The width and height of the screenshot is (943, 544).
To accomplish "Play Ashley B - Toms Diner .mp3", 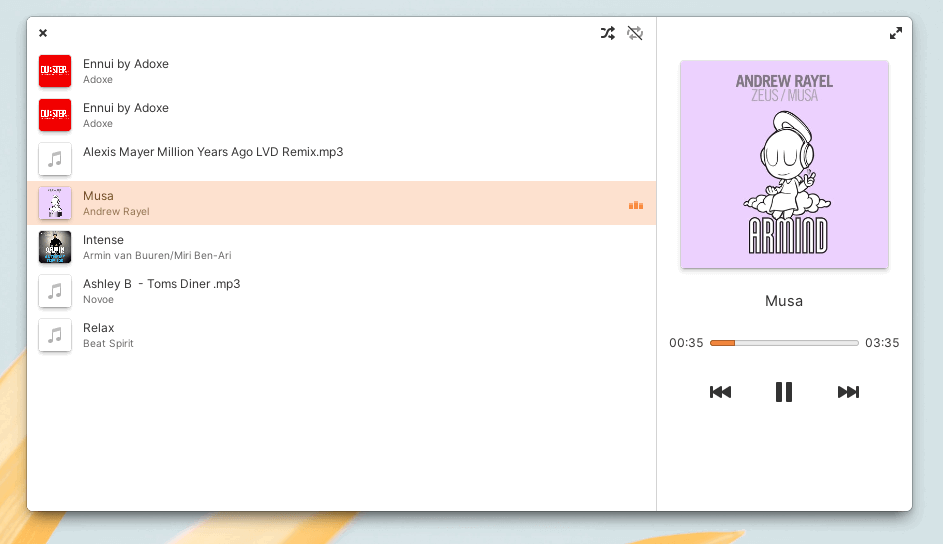I will [x=341, y=291].
